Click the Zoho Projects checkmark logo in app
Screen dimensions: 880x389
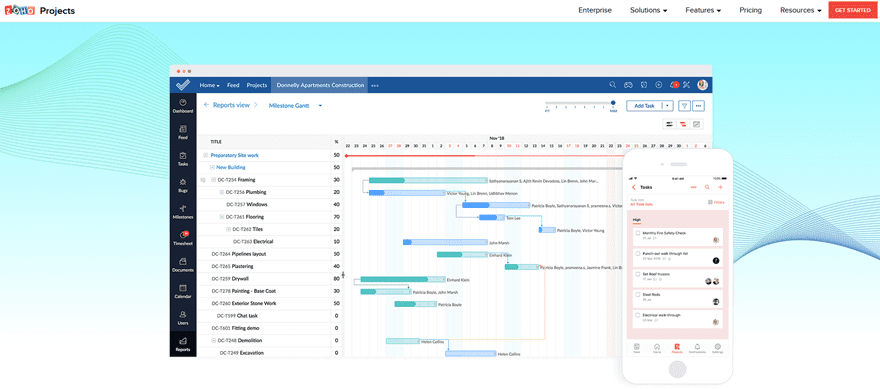coord(183,85)
